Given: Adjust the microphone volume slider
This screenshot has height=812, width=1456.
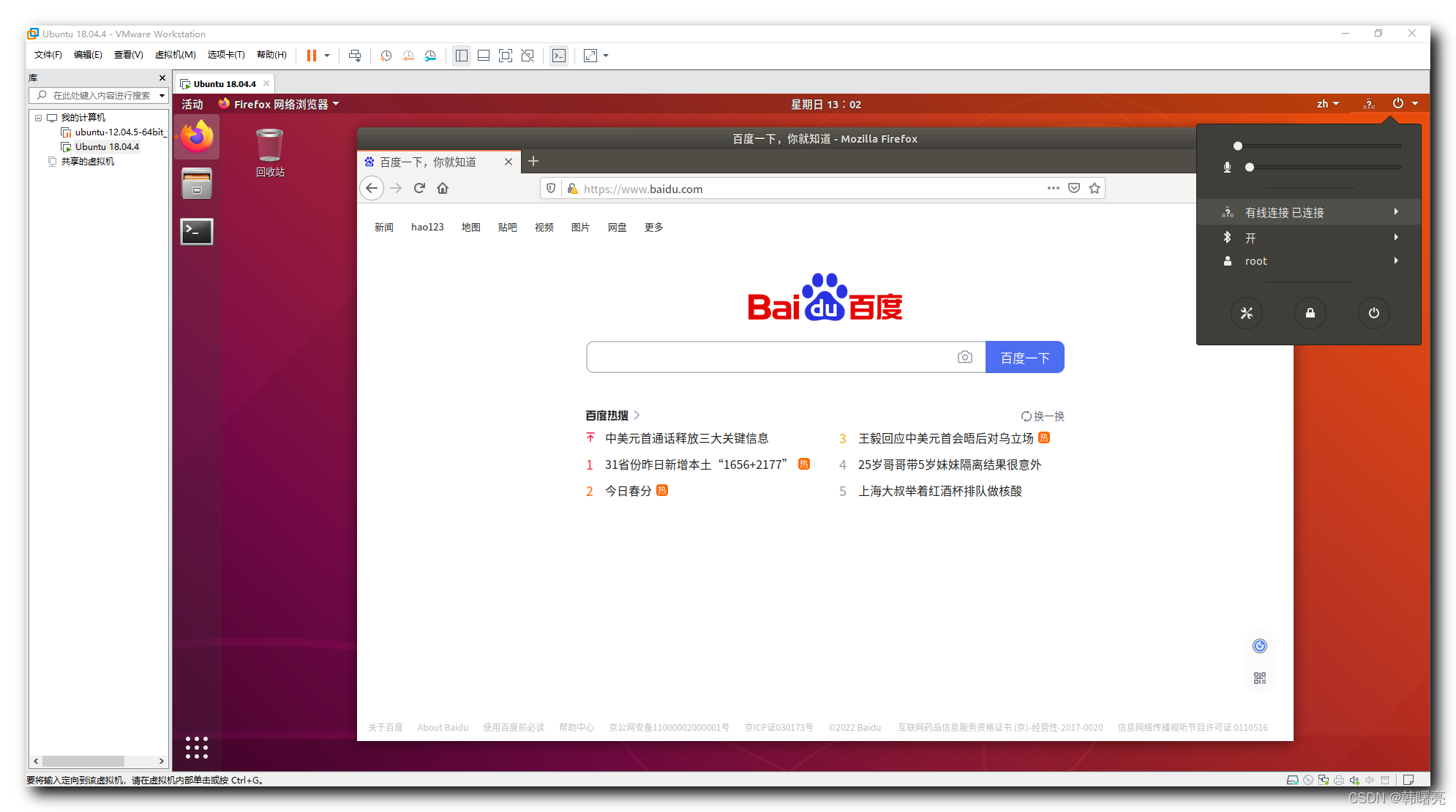Looking at the screenshot, I should (x=1324, y=168).
